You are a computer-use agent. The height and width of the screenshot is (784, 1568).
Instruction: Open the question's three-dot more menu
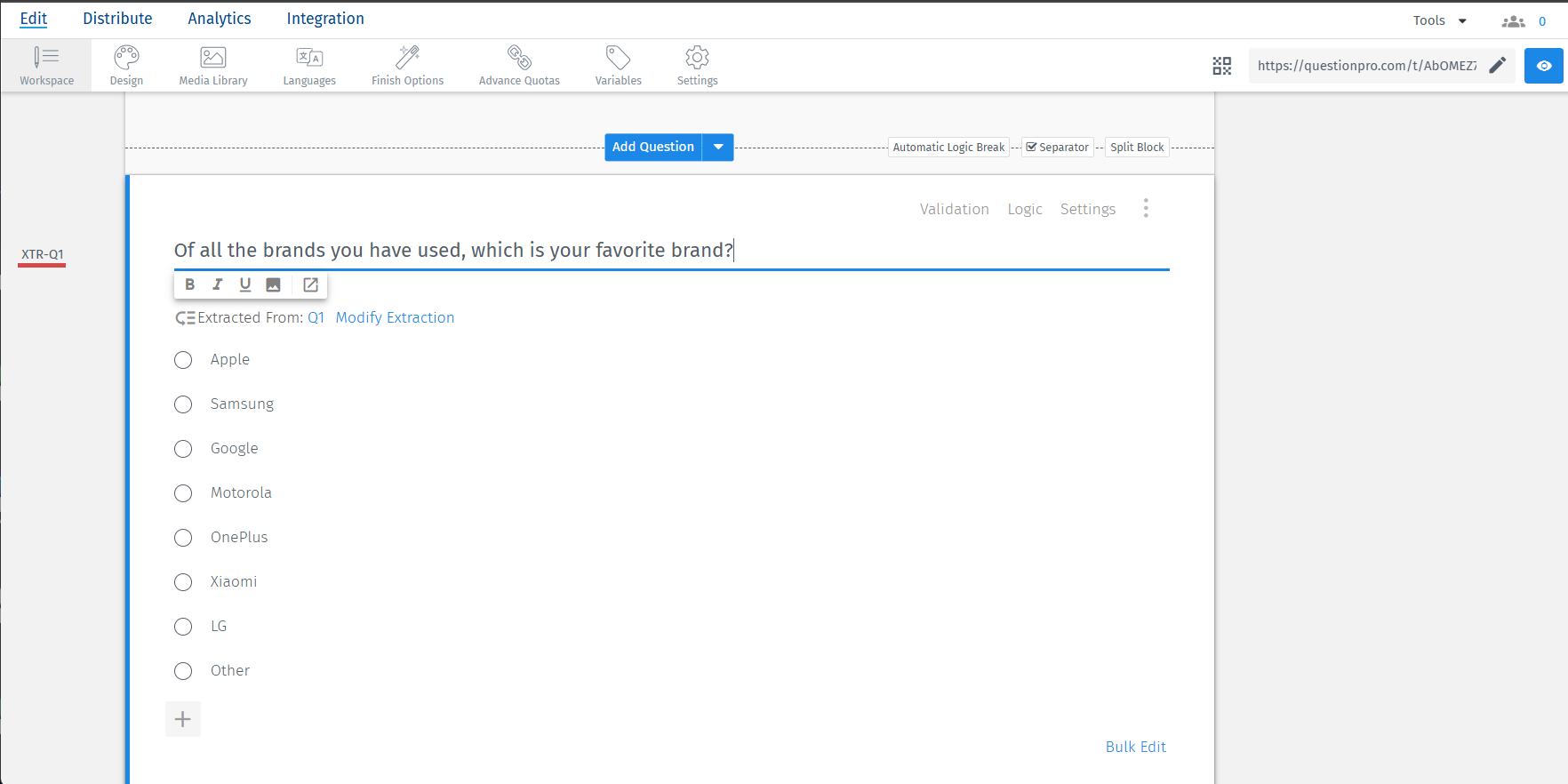[x=1146, y=208]
